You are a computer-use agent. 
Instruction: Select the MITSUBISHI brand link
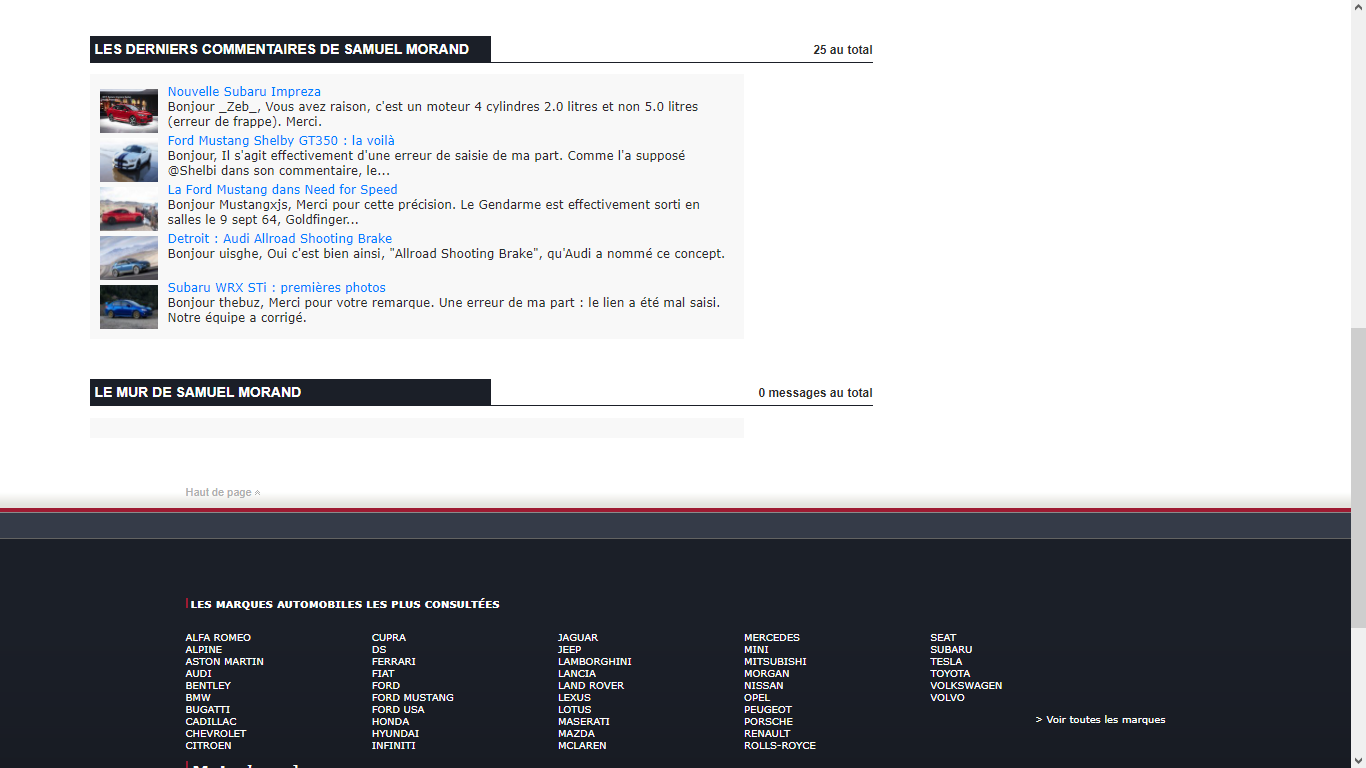(x=775, y=662)
